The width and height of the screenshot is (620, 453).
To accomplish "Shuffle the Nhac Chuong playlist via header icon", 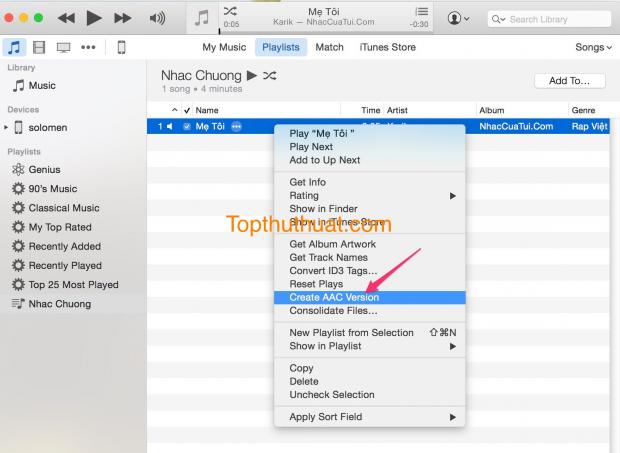I will coord(268,76).
